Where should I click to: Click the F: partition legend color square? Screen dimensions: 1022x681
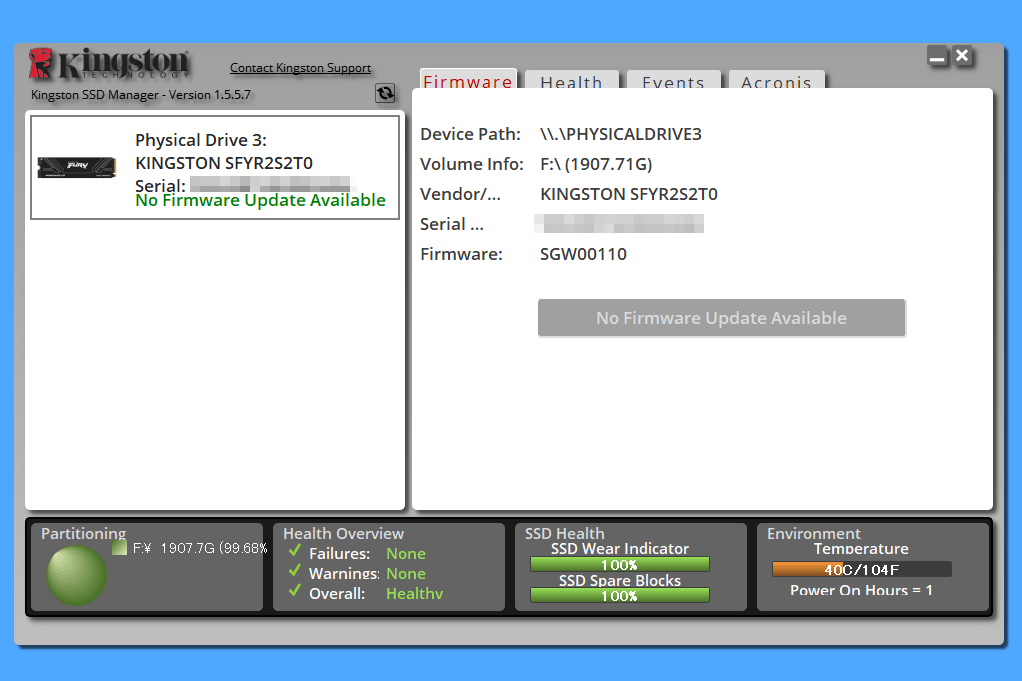tap(119, 548)
